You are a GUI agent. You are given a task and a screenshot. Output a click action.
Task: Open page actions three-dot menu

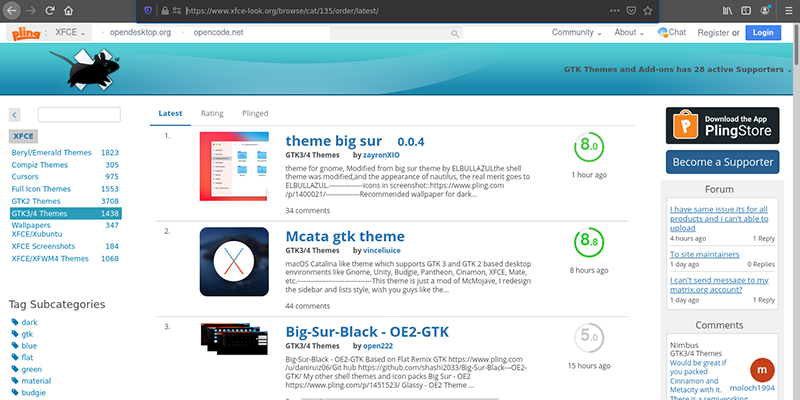615,11
